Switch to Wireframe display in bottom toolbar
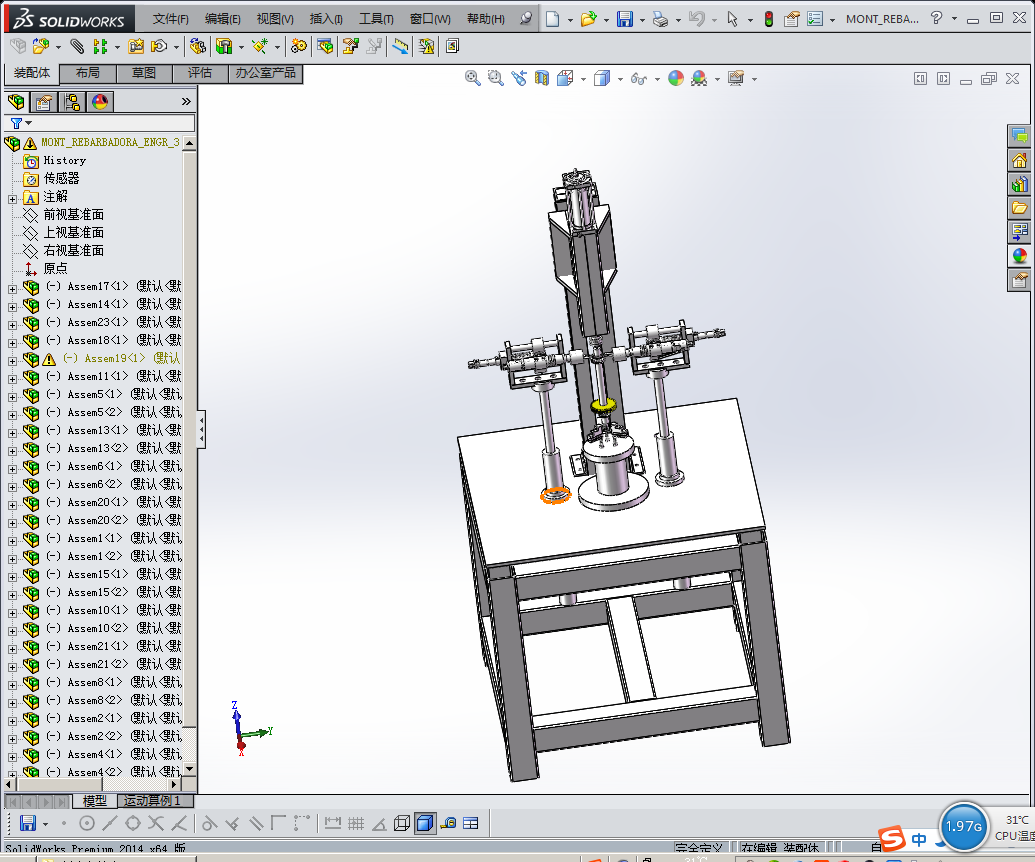Viewport: 1035px width, 862px height. point(401,823)
